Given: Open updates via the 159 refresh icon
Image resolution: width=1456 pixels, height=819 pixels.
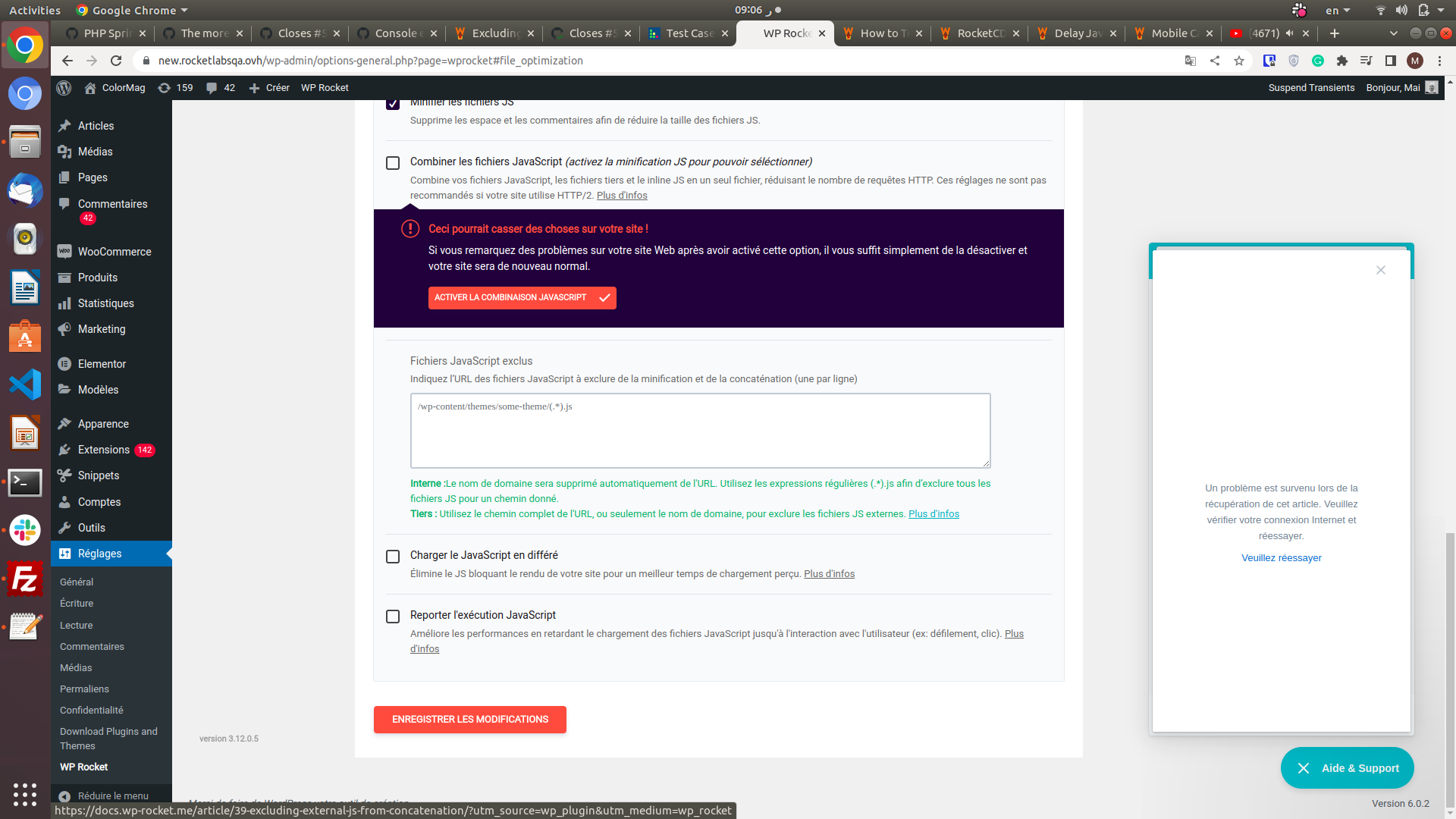Looking at the screenshot, I should [x=175, y=88].
